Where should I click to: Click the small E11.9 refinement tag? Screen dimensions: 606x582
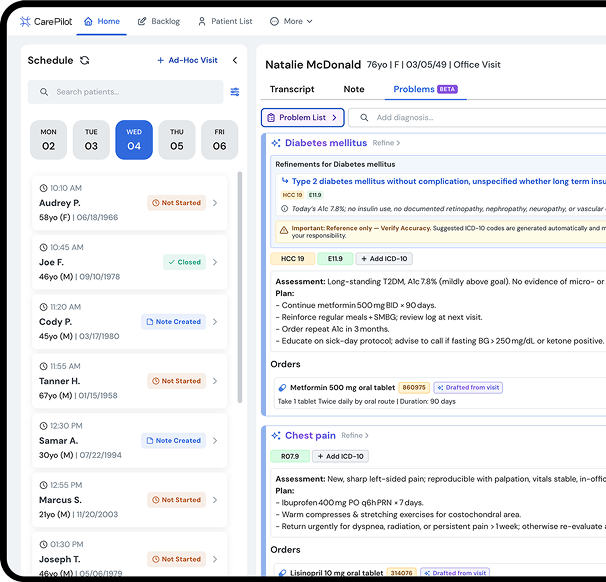coord(315,195)
